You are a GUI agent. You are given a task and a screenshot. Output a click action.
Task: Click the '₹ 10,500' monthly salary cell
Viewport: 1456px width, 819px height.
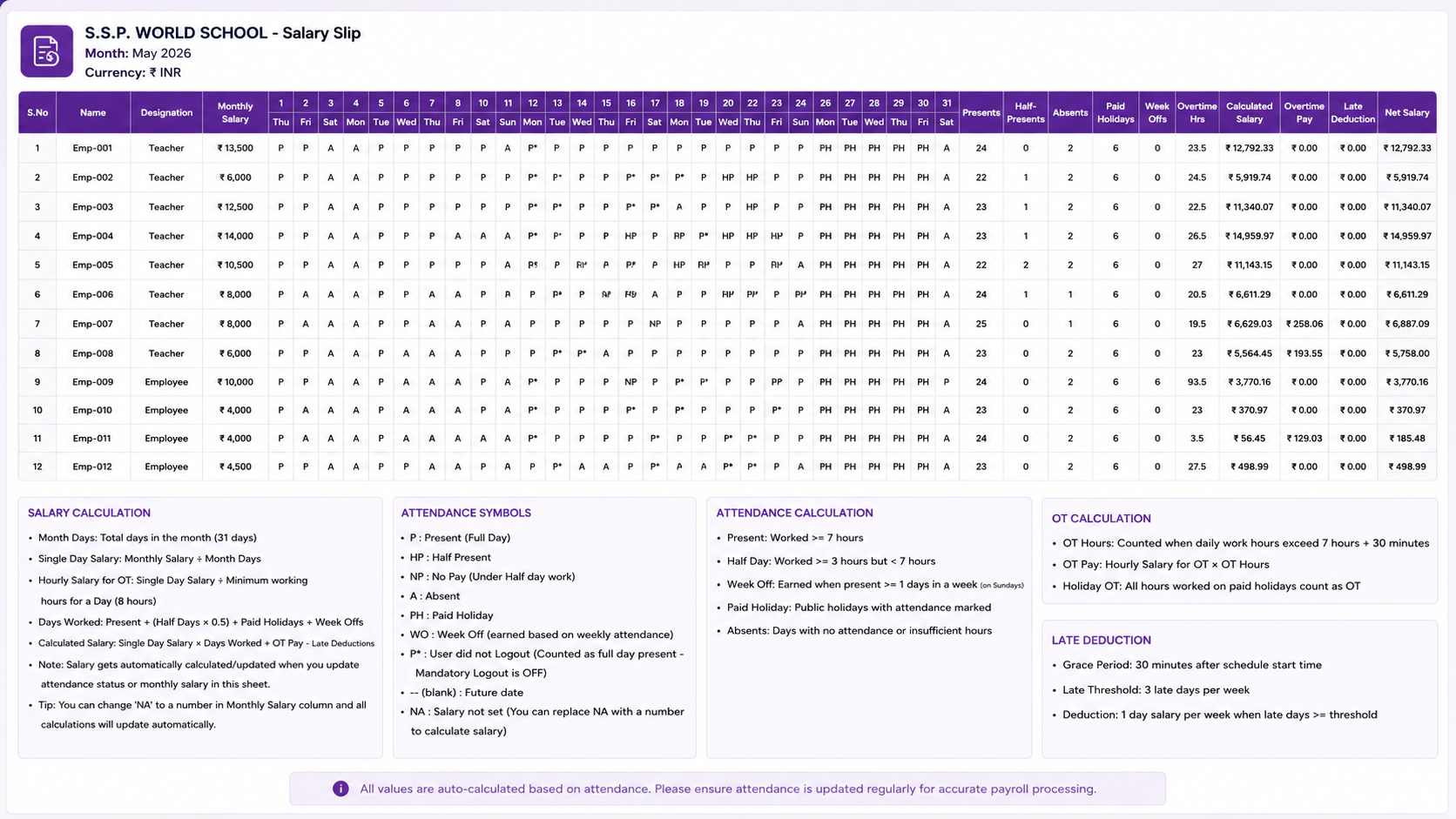[235, 265]
